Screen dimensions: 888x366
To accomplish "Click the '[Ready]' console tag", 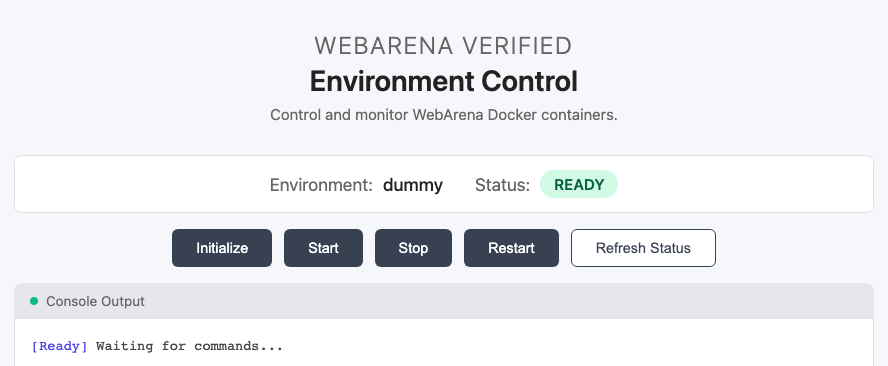I will point(59,346).
